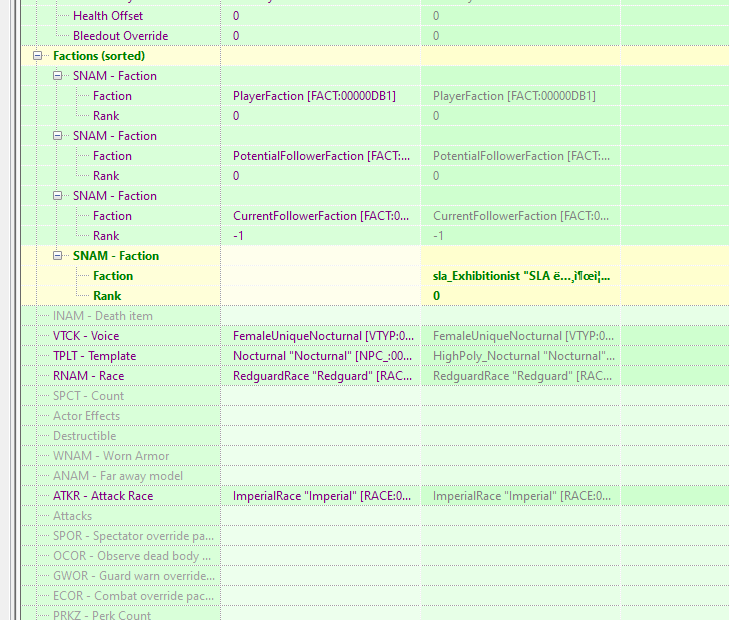Click gray RedguardRace "Redguard" value

[x=522, y=376]
